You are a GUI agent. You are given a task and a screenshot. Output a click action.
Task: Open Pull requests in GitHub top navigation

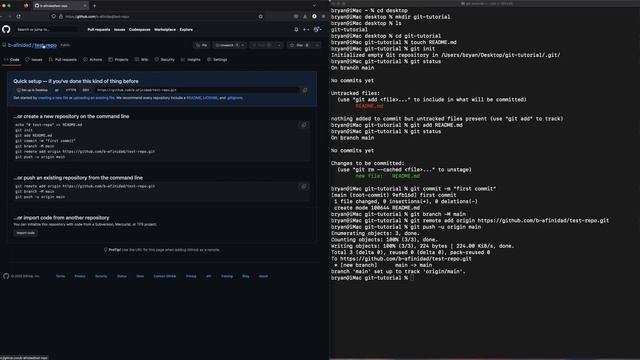pyautogui.click(x=99, y=29)
